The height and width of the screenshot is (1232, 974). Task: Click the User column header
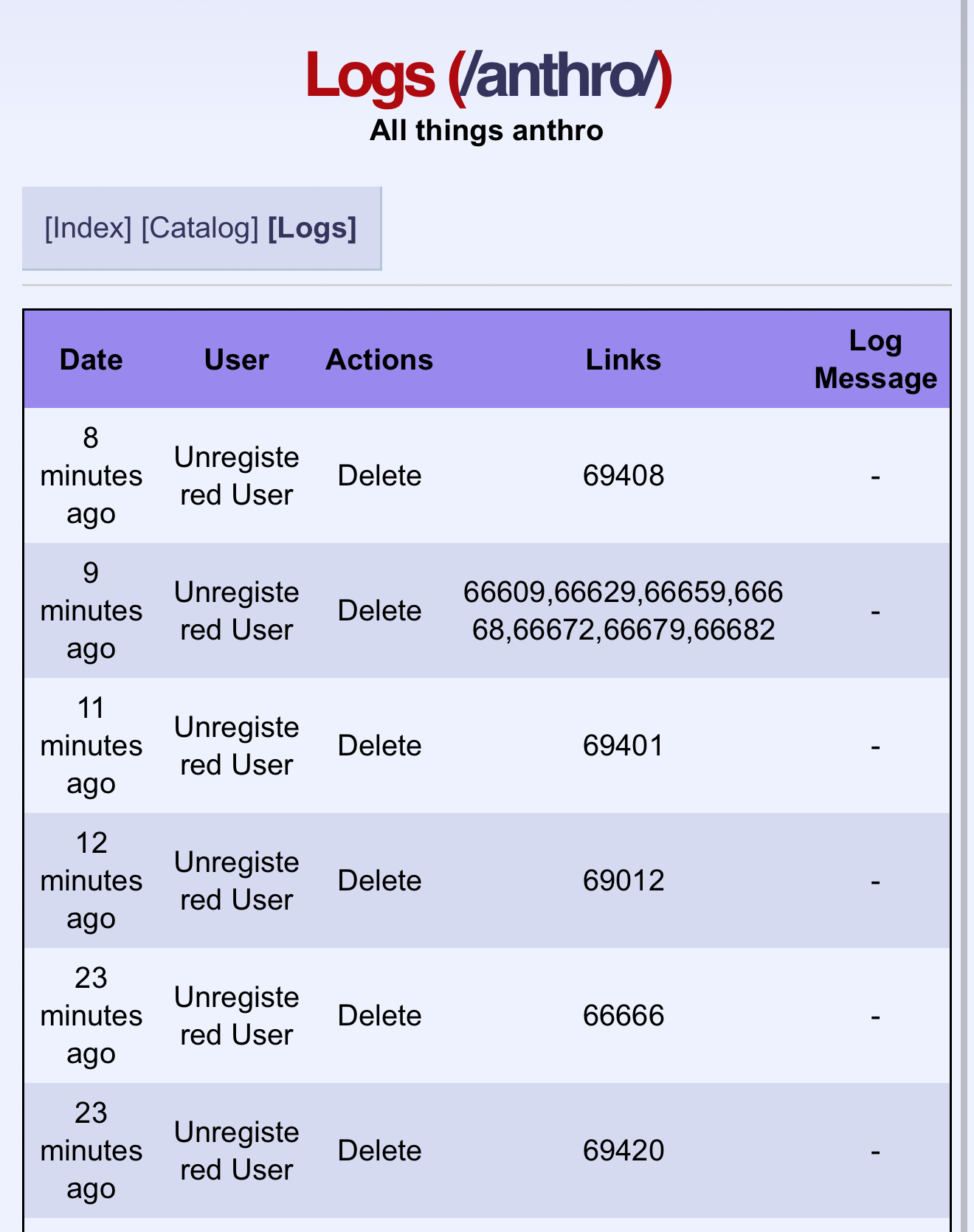click(x=236, y=360)
